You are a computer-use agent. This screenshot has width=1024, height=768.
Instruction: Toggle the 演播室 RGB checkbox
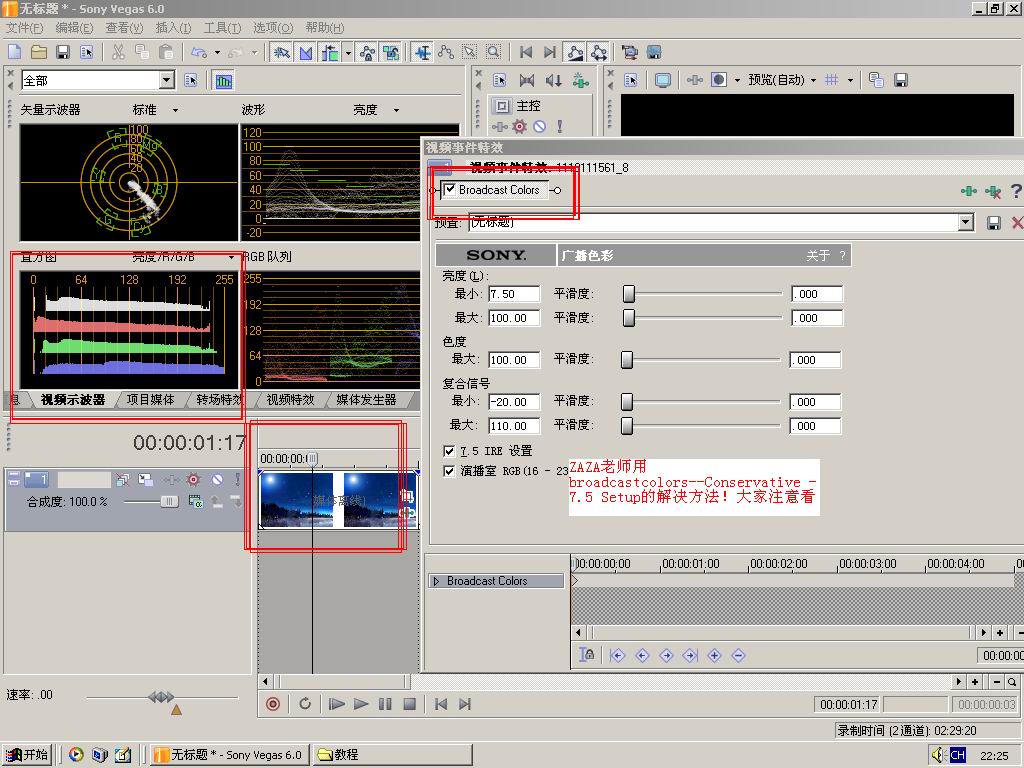[449, 471]
